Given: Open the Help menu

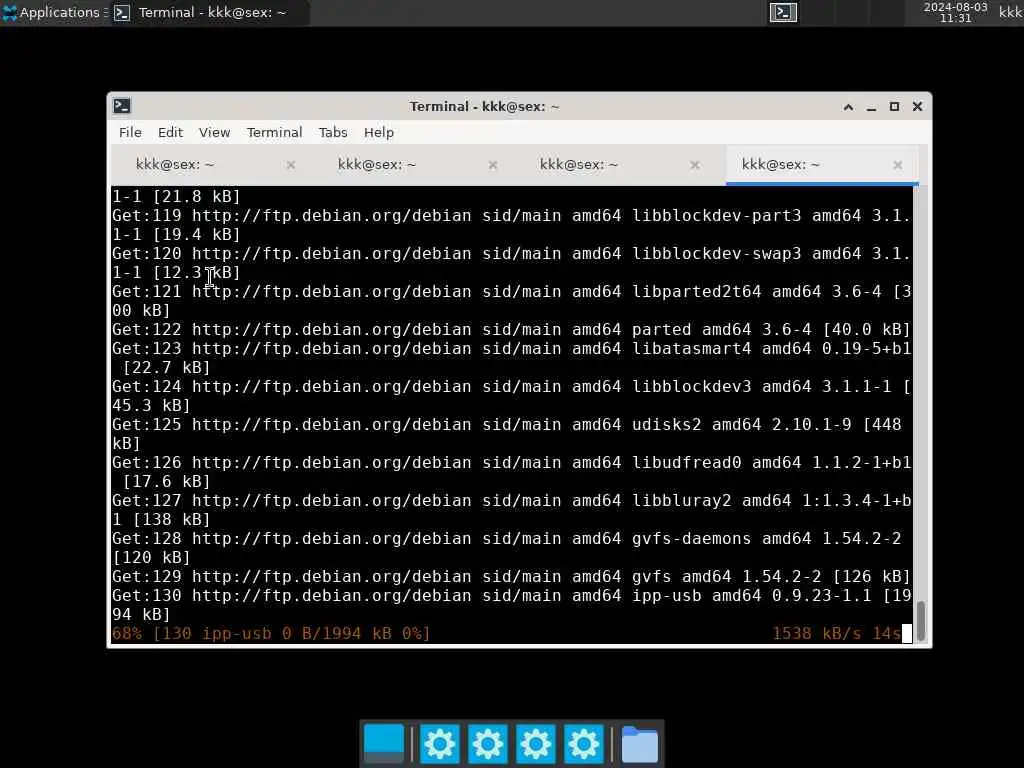Looking at the screenshot, I should [379, 133].
